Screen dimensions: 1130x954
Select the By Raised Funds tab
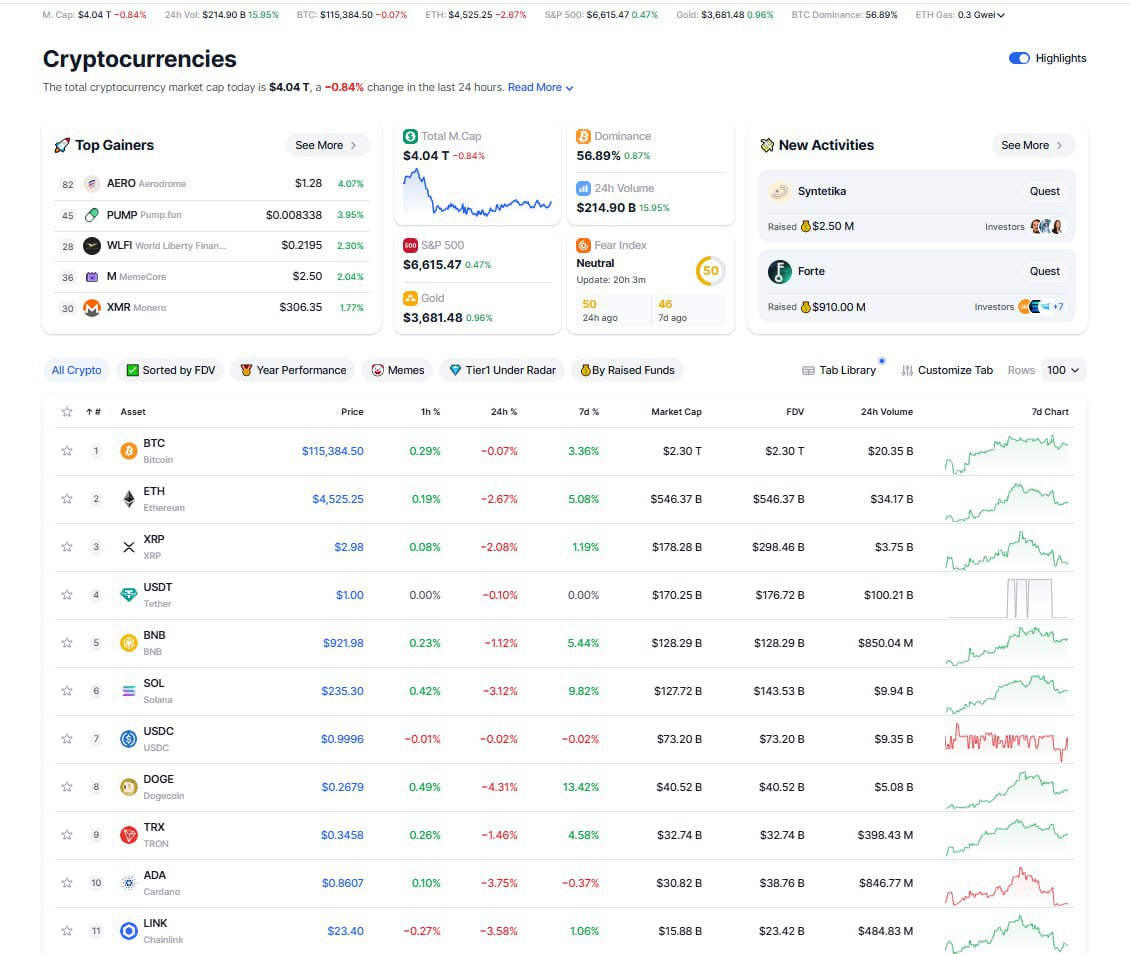[x=628, y=370]
